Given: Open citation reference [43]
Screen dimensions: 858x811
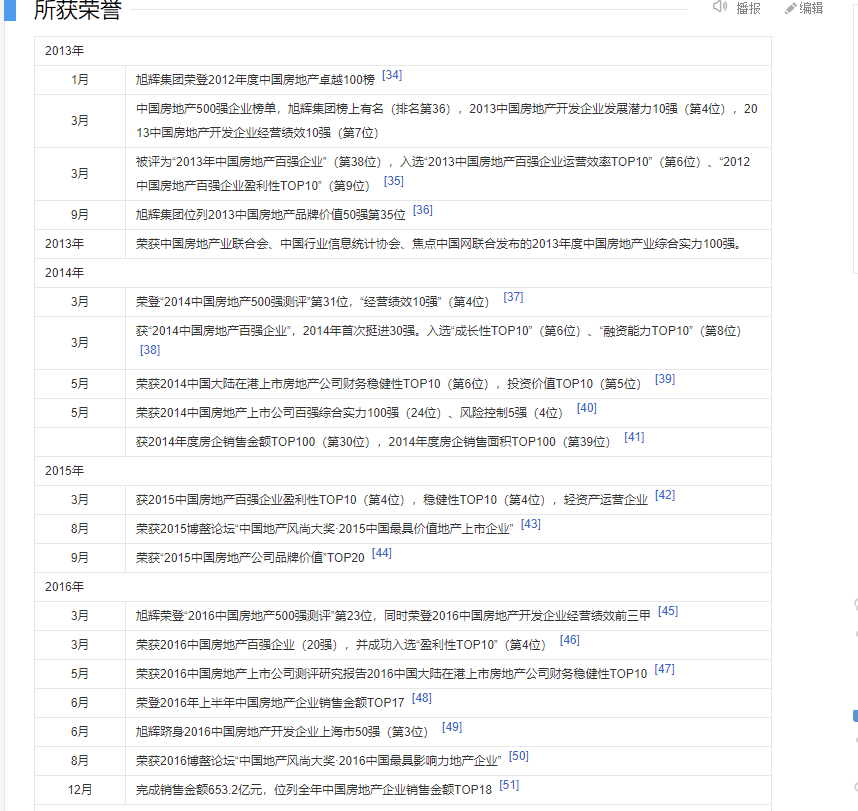Looking at the screenshot, I should [x=531, y=524].
